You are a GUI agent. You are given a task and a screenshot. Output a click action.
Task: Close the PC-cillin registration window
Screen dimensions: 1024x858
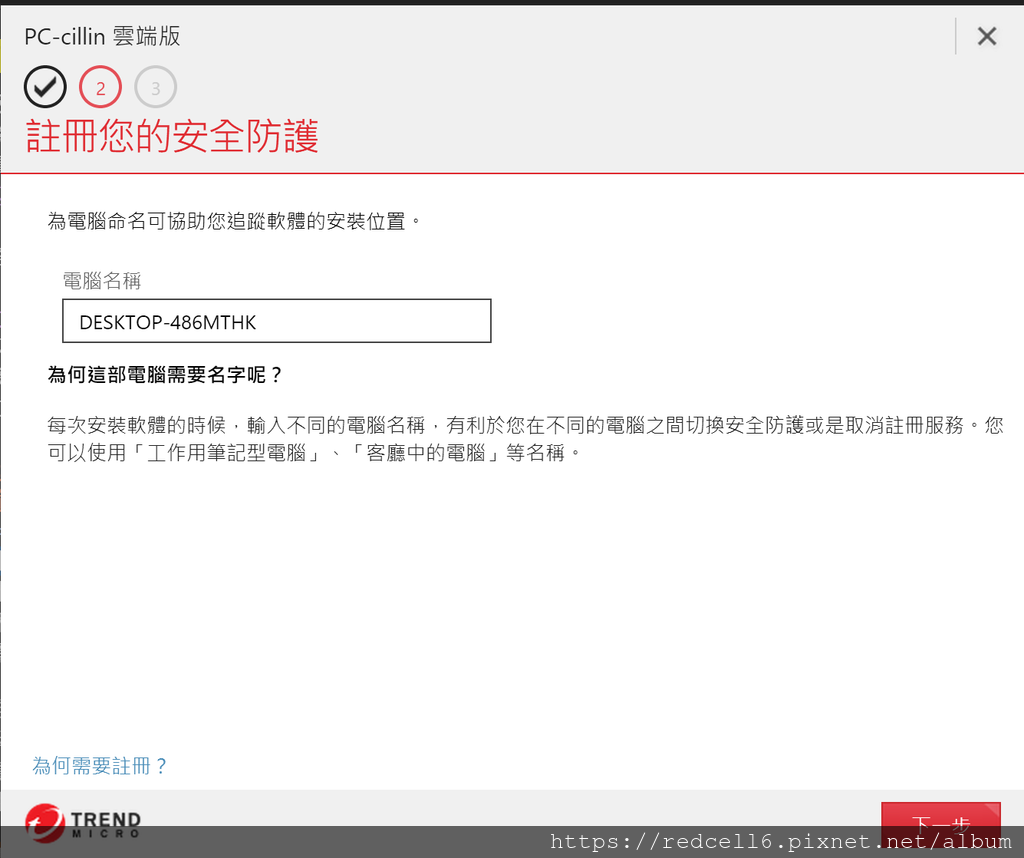point(987,36)
